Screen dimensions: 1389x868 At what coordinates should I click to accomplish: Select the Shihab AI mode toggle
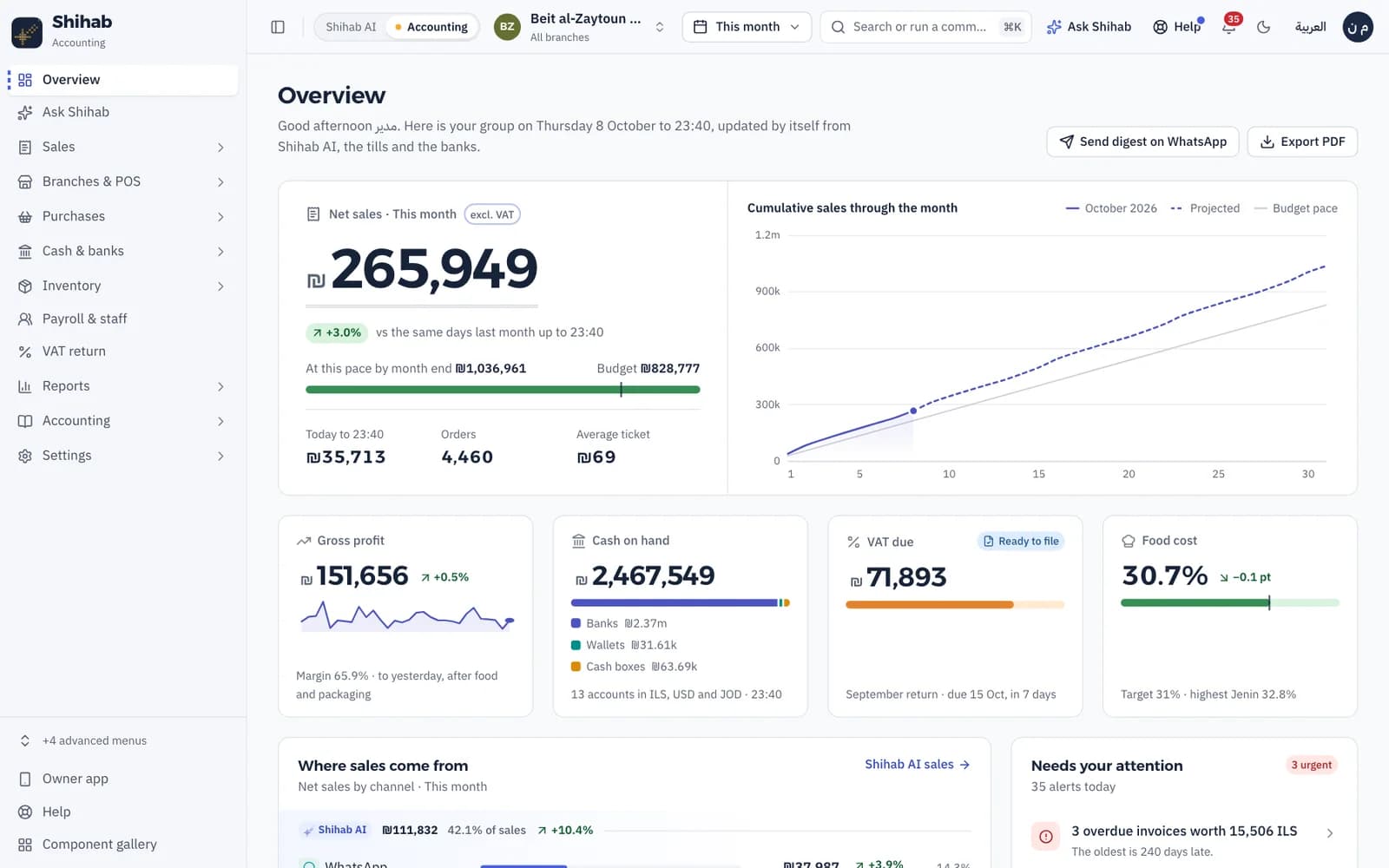pyautogui.click(x=351, y=27)
